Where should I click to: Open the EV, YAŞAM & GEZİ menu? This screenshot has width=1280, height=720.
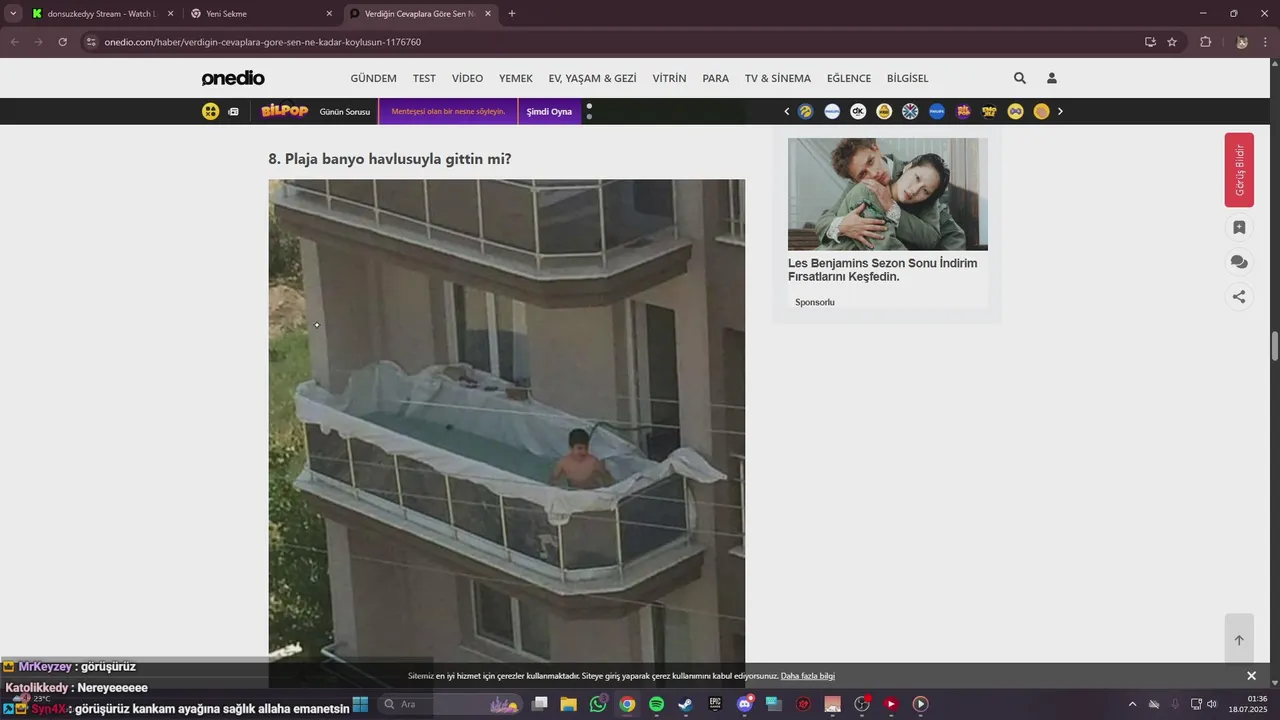point(592,78)
